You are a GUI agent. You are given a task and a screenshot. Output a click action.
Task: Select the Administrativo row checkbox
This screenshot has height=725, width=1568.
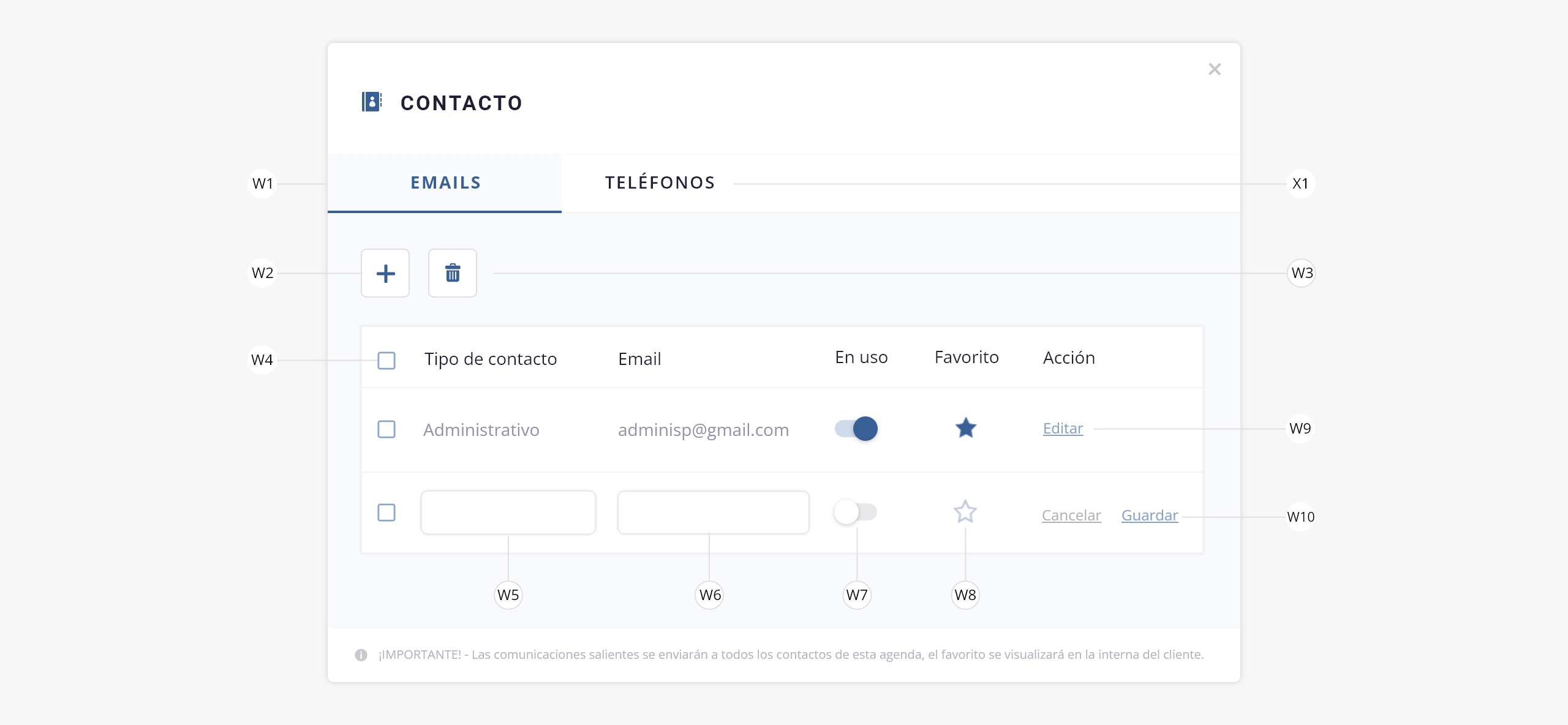click(x=386, y=429)
